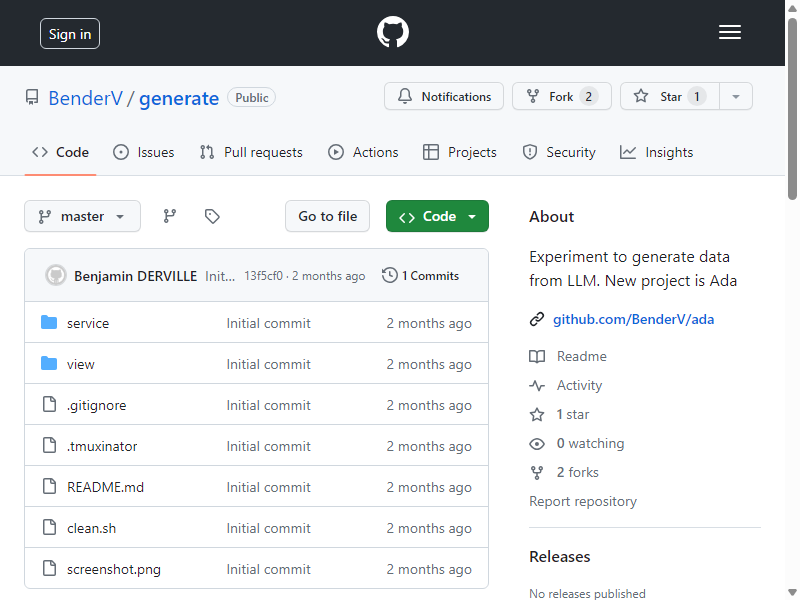Viewport: 800px width, 600px height.
Task: Open the clean.sh file
Action: 91,528
